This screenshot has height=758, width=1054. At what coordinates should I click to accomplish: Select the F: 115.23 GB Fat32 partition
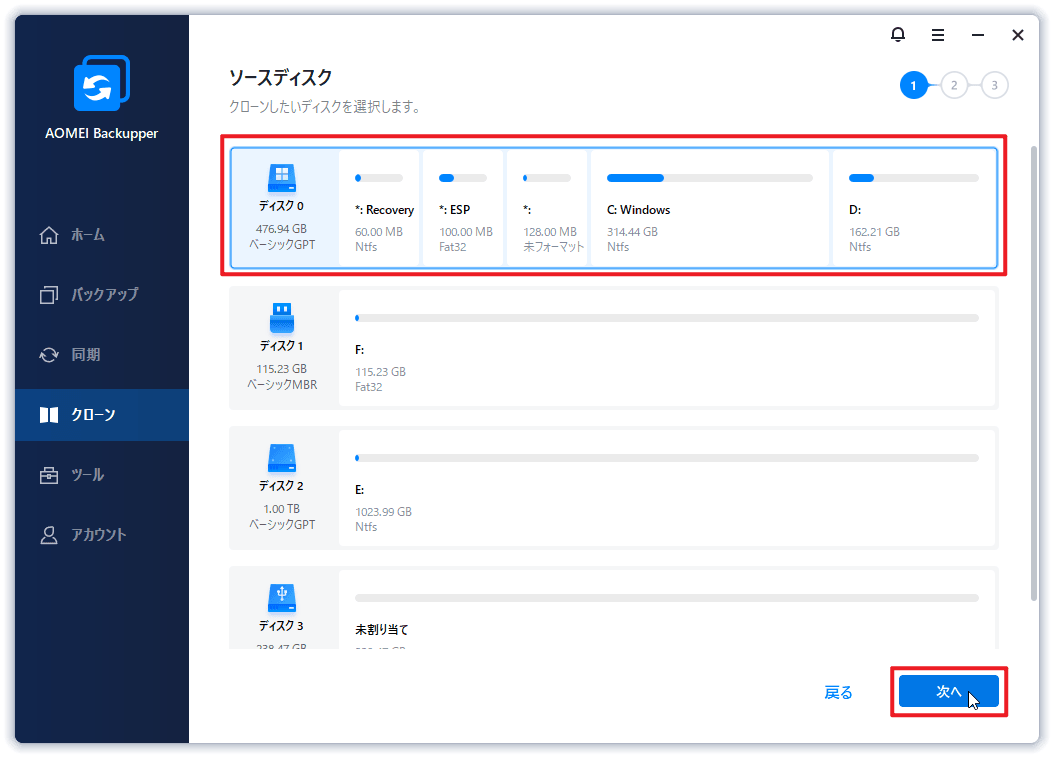[x=667, y=348]
